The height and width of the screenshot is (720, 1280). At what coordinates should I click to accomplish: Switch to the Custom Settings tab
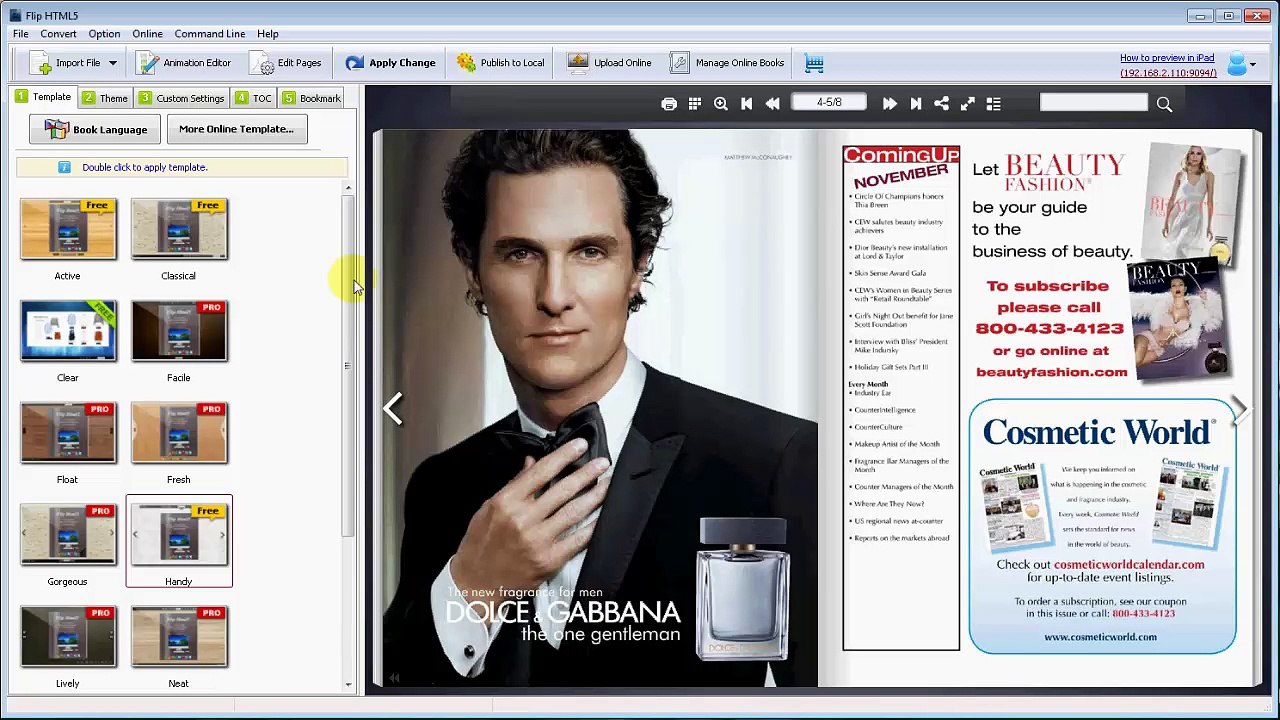click(x=181, y=98)
